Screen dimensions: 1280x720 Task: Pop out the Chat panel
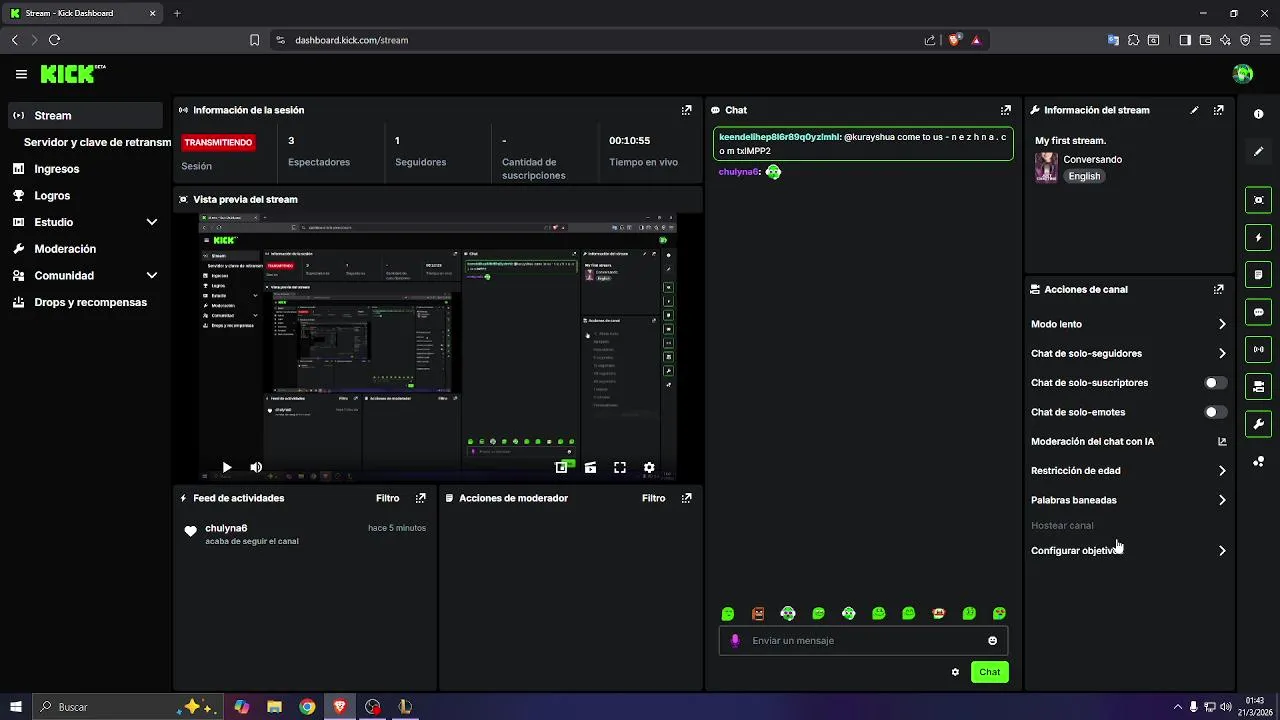click(x=1005, y=110)
